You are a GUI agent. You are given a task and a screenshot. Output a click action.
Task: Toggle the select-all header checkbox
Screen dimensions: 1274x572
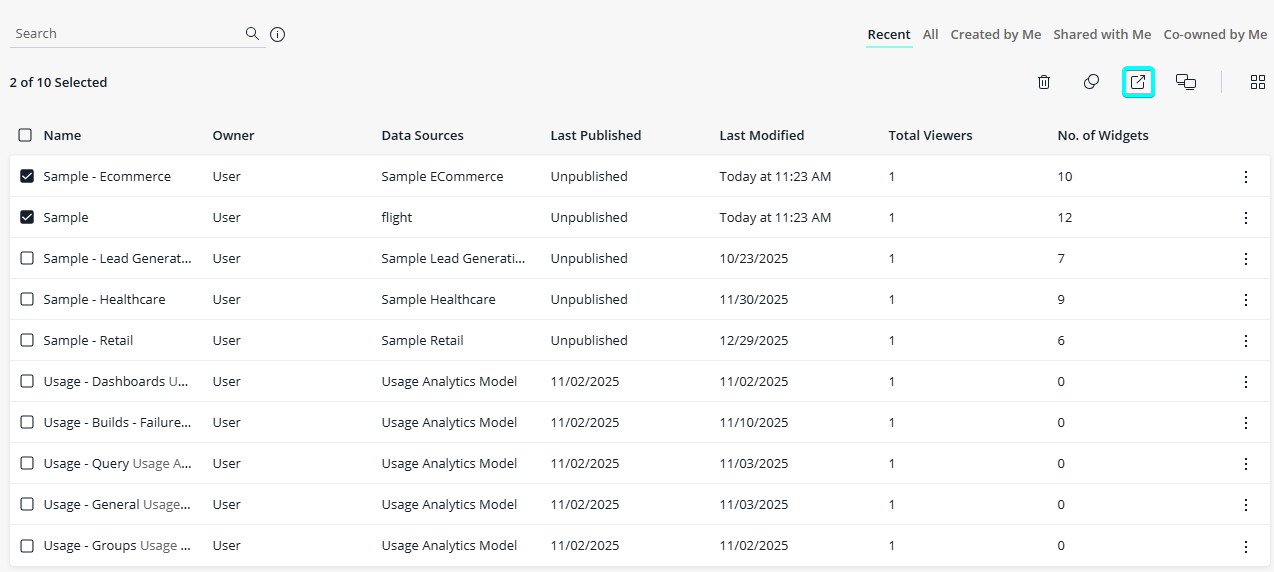[x=25, y=136]
